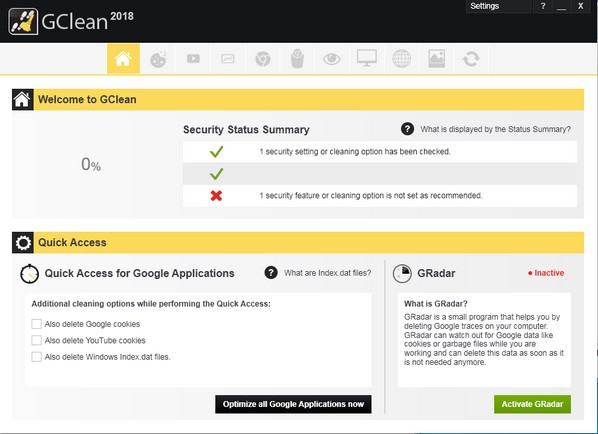
Task: Enable Also delete Google cookies
Action: [x=37, y=324]
